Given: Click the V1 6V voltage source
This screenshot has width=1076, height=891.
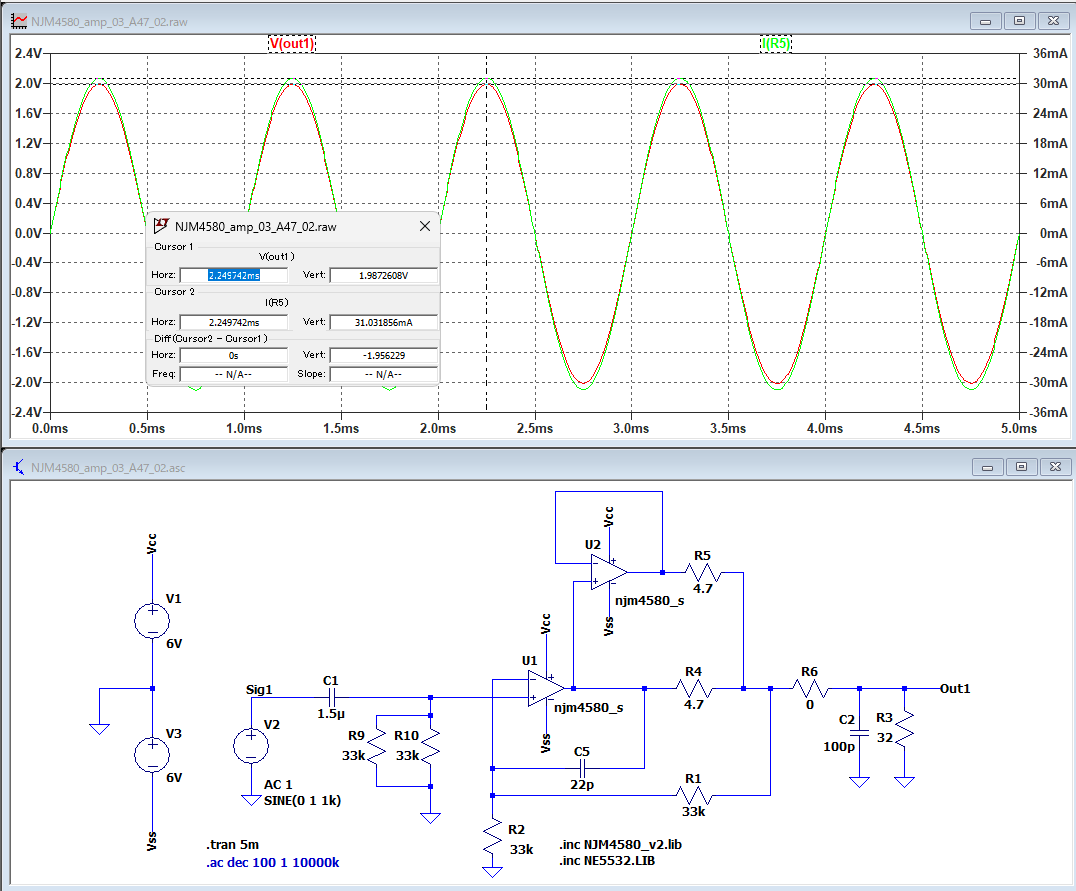Looking at the screenshot, I should click(152, 620).
